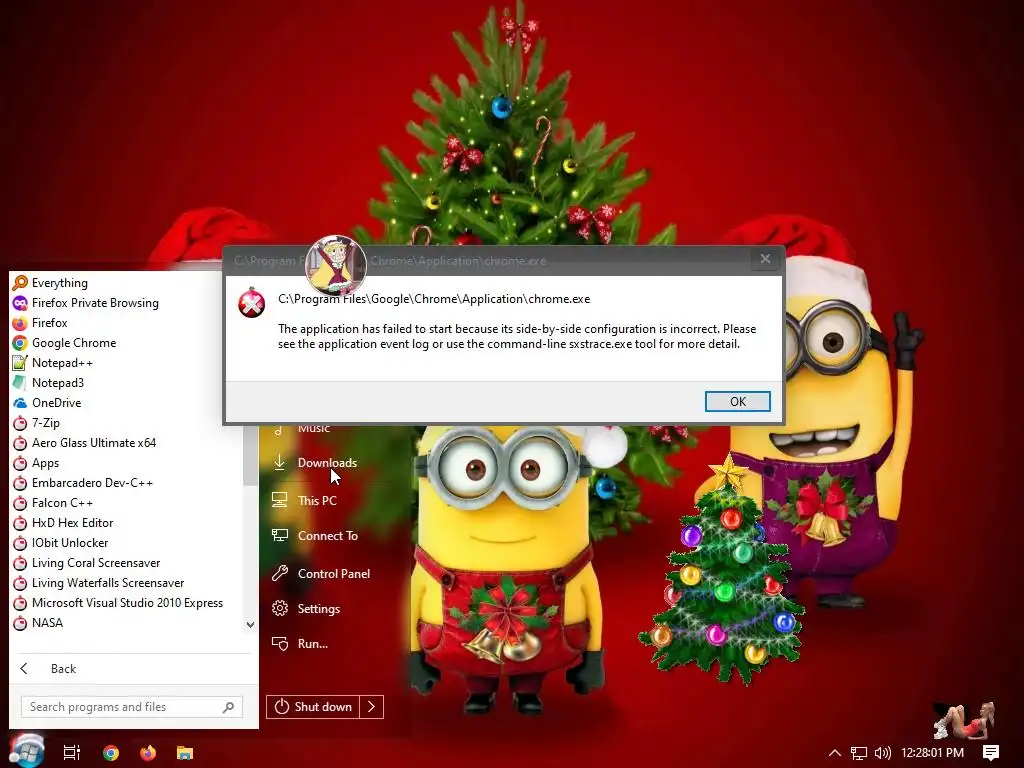Image resolution: width=1024 pixels, height=768 pixels.
Task: Expand the shut down options arrow
Action: coord(372,707)
